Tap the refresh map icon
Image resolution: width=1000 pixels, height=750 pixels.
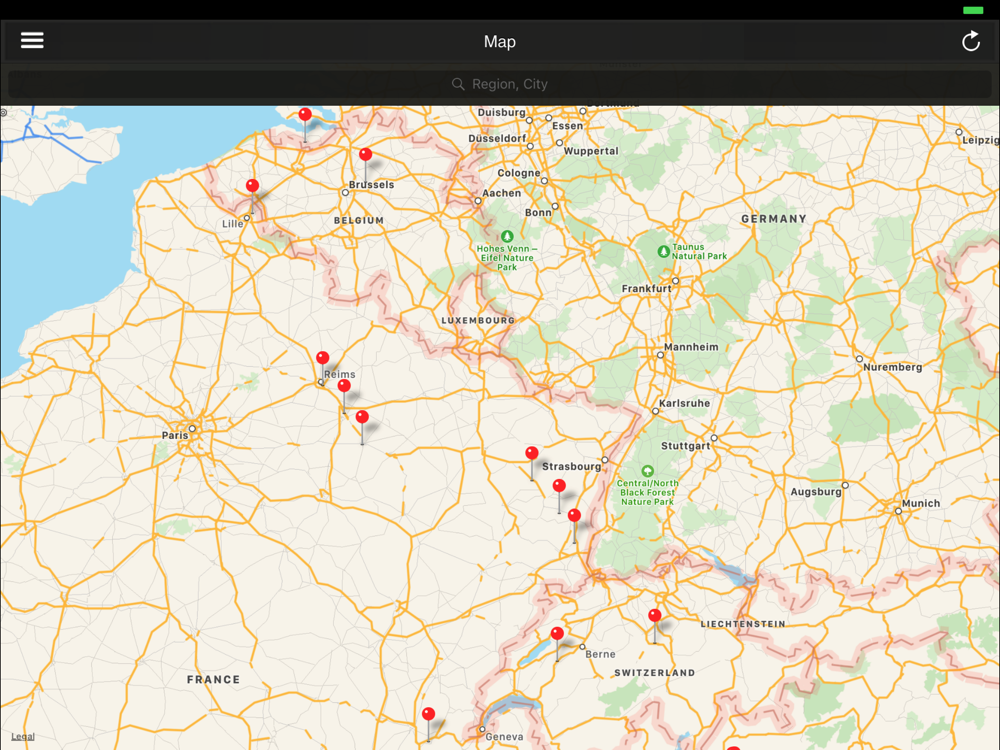point(971,41)
